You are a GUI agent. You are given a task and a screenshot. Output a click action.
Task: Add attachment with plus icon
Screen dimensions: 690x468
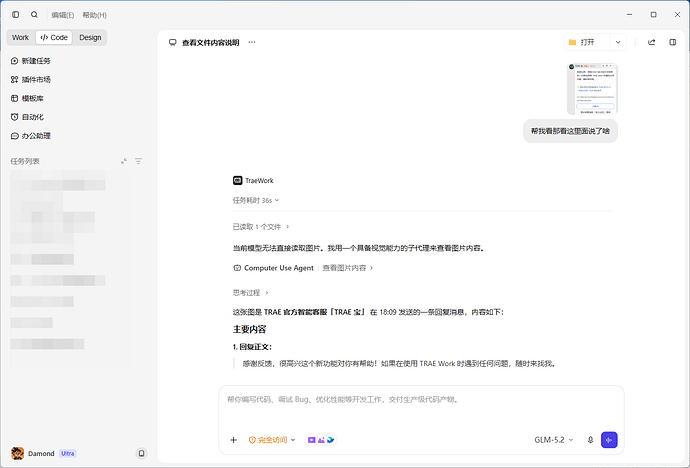coord(234,440)
